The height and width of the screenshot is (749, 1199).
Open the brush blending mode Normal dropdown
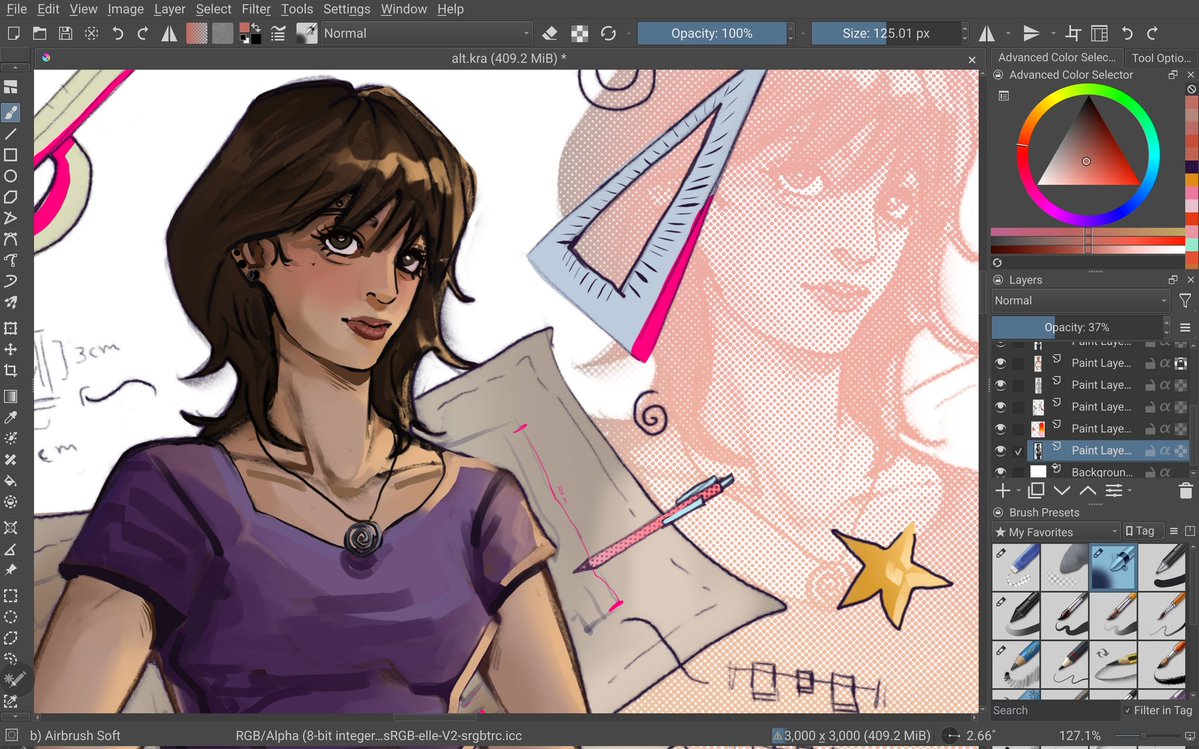426,34
